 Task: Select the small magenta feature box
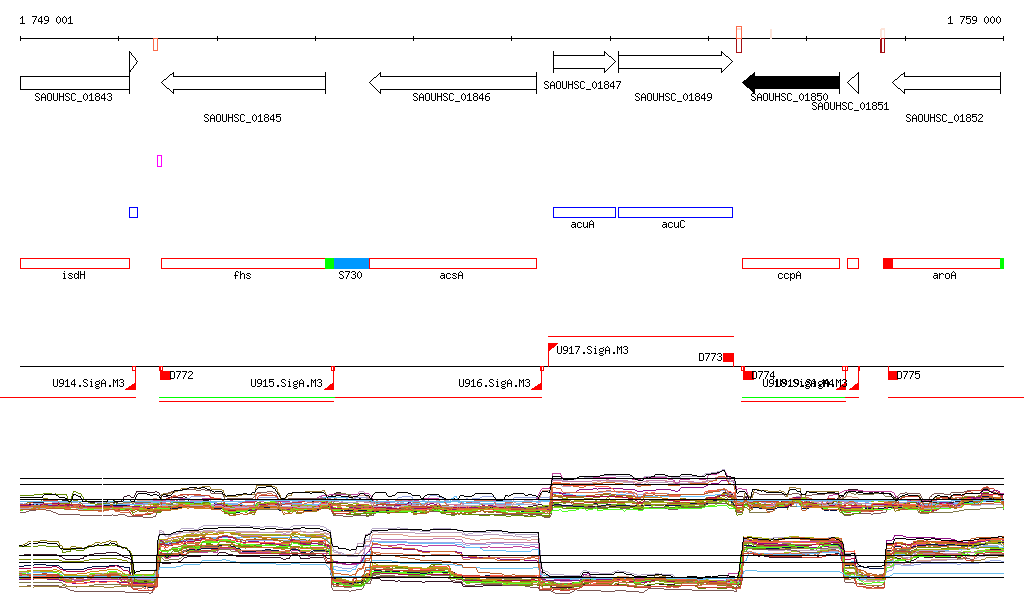point(159,161)
